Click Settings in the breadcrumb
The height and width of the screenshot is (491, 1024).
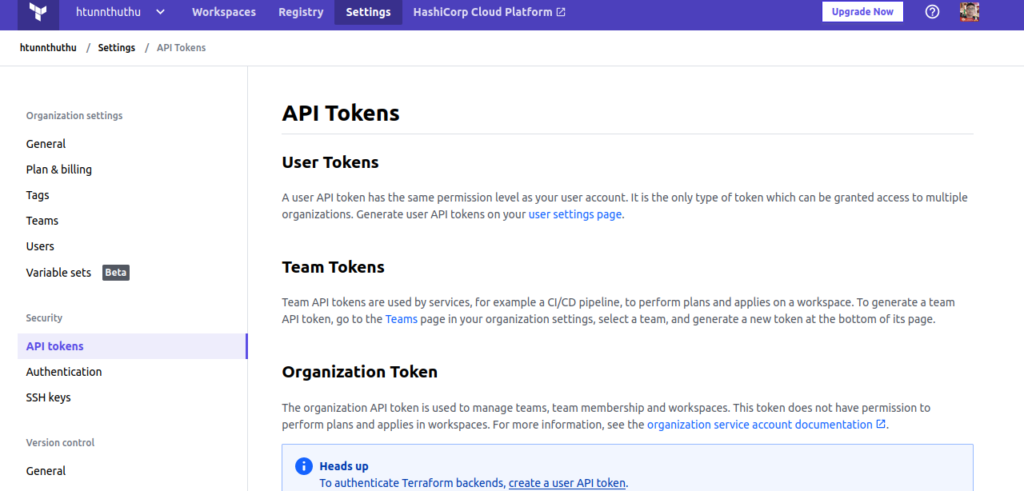pyautogui.click(x=116, y=48)
